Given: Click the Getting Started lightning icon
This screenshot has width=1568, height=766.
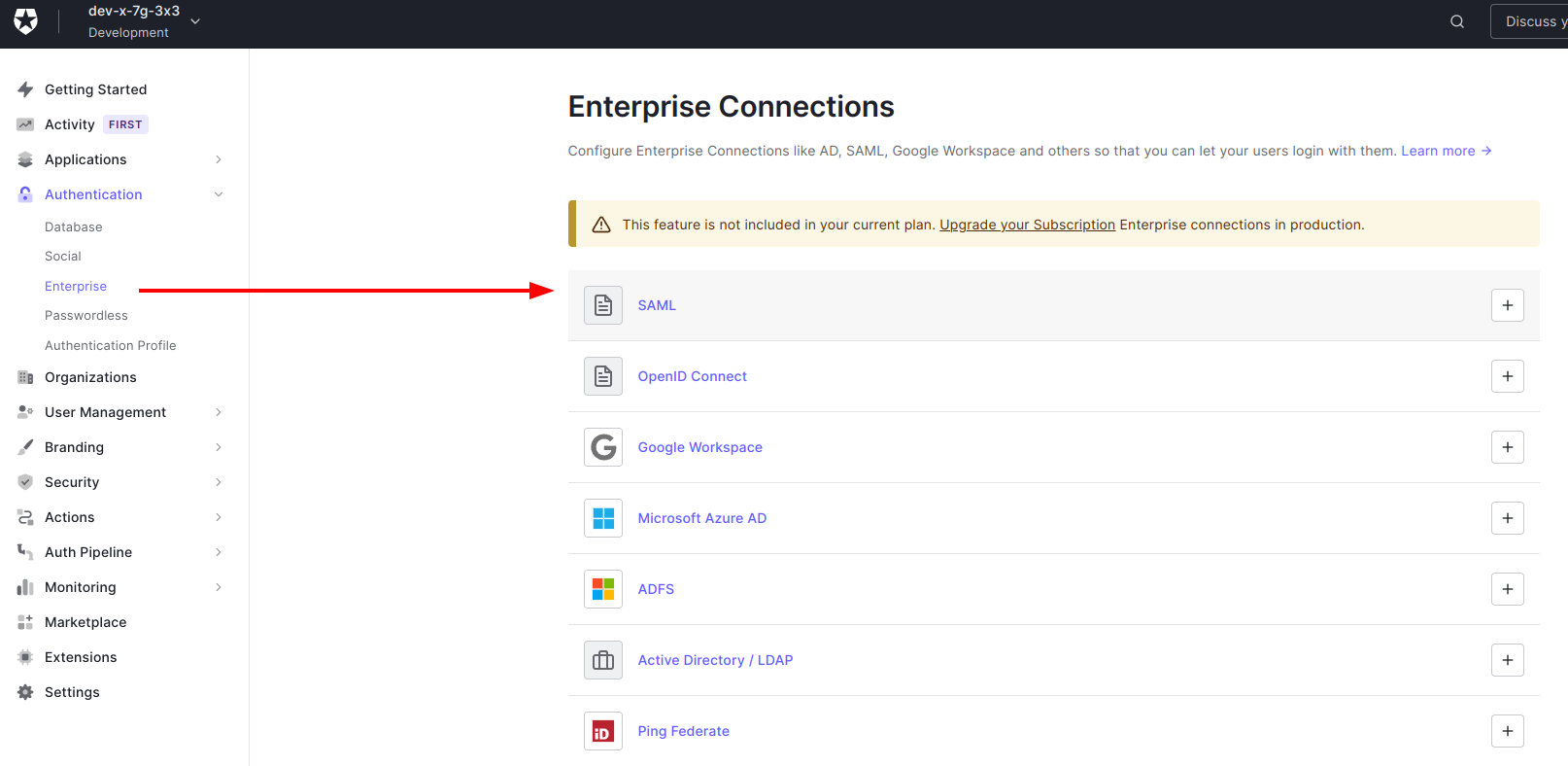Looking at the screenshot, I should pyautogui.click(x=25, y=89).
